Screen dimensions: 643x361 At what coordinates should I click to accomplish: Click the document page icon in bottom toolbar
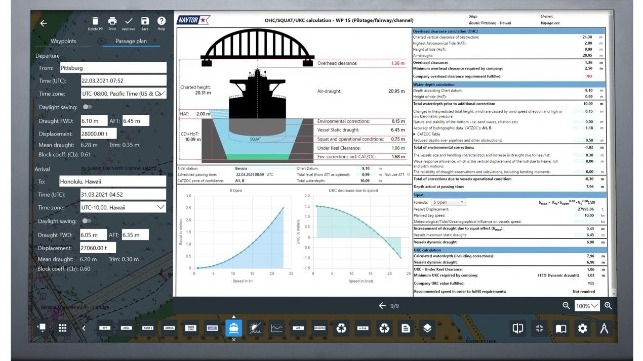[406, 328]
